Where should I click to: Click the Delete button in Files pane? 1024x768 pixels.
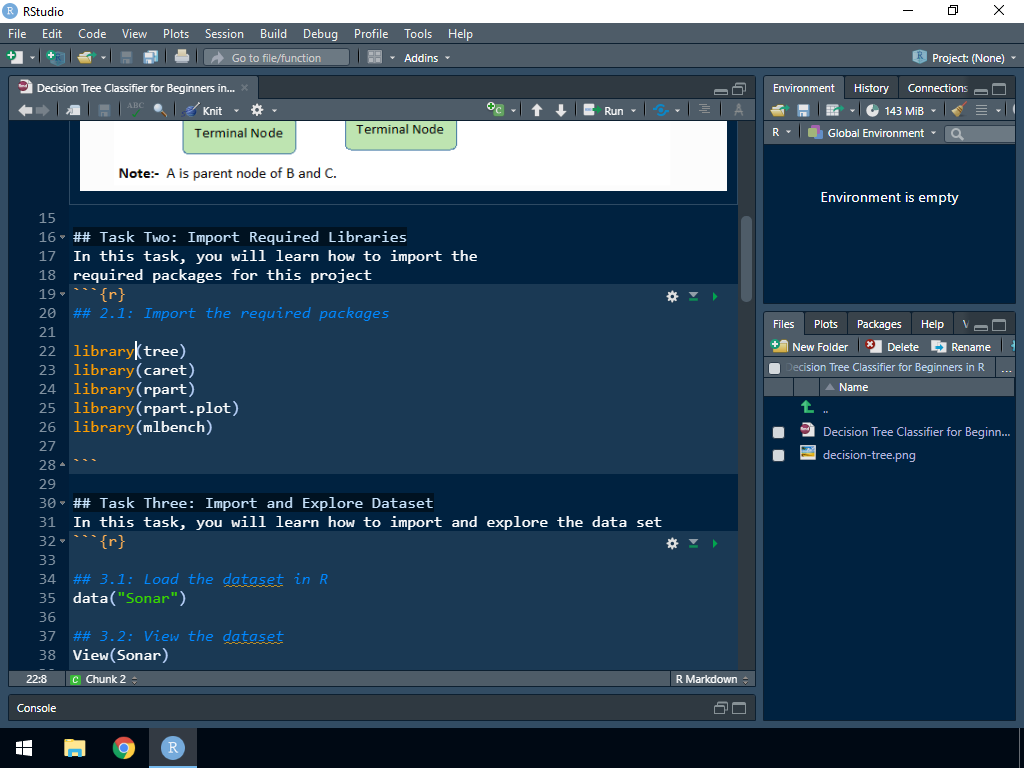(892, 347)
